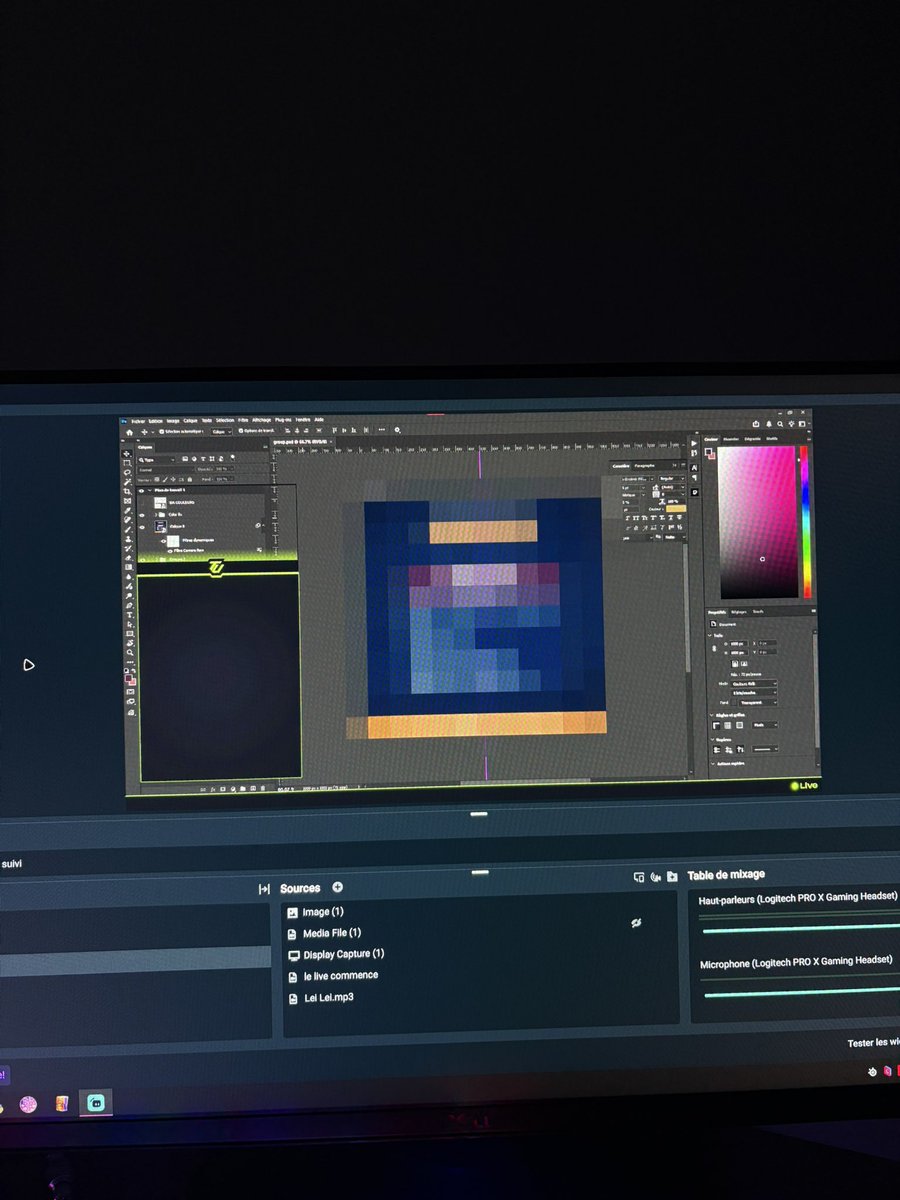
Task: Click the Streamlabs icon in the taskbar
Action: tap(96, 1103)
